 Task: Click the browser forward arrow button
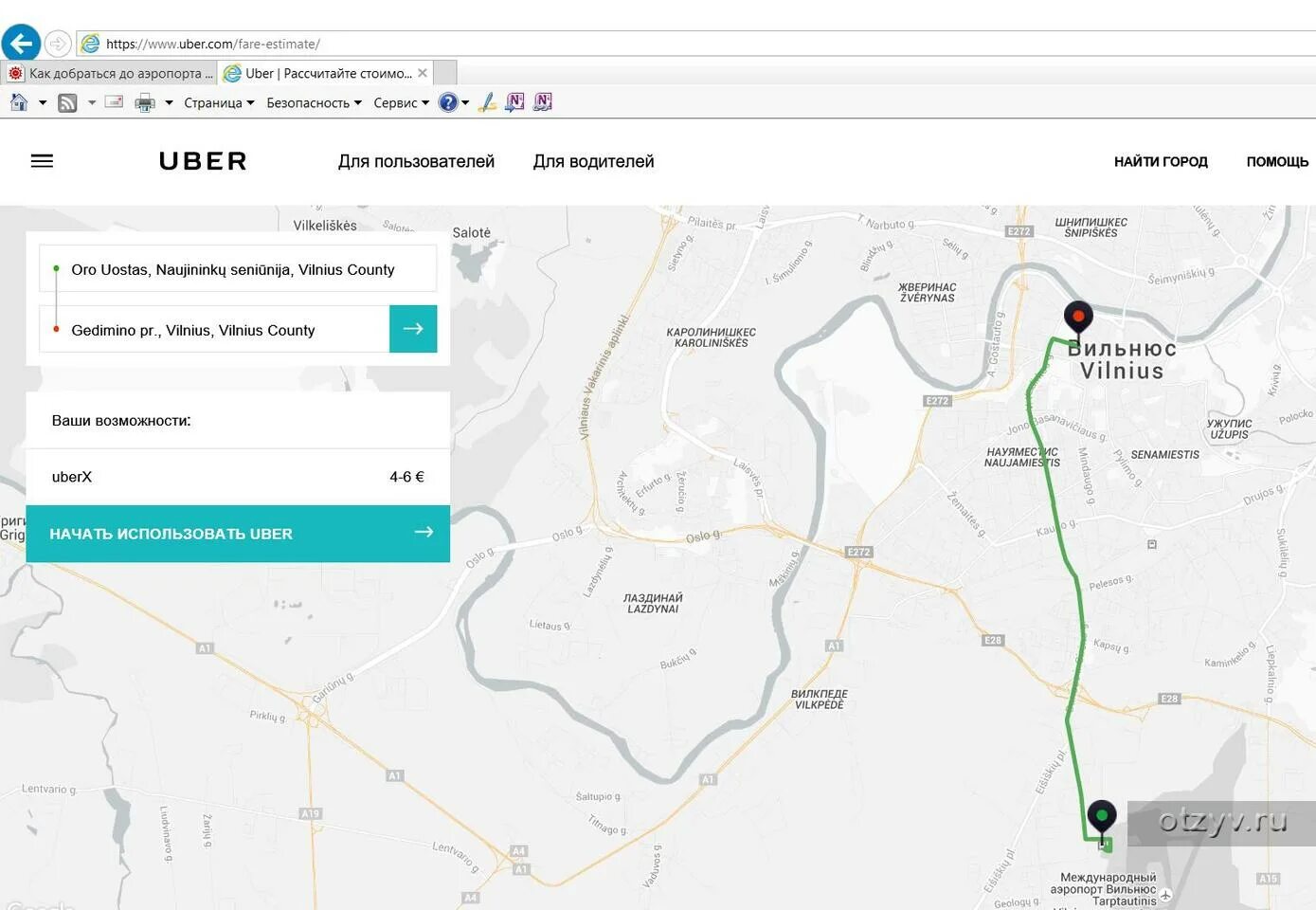point(58,44)
